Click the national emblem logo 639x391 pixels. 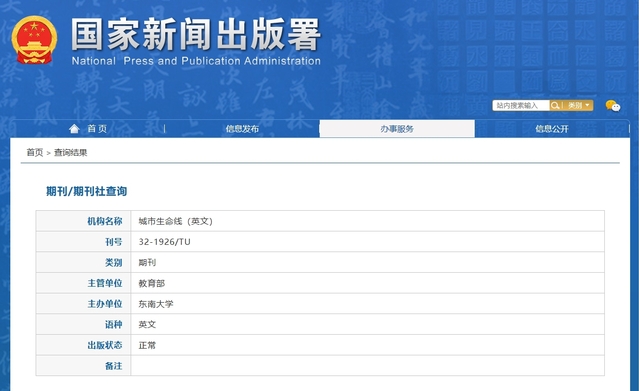pos(34,40)
